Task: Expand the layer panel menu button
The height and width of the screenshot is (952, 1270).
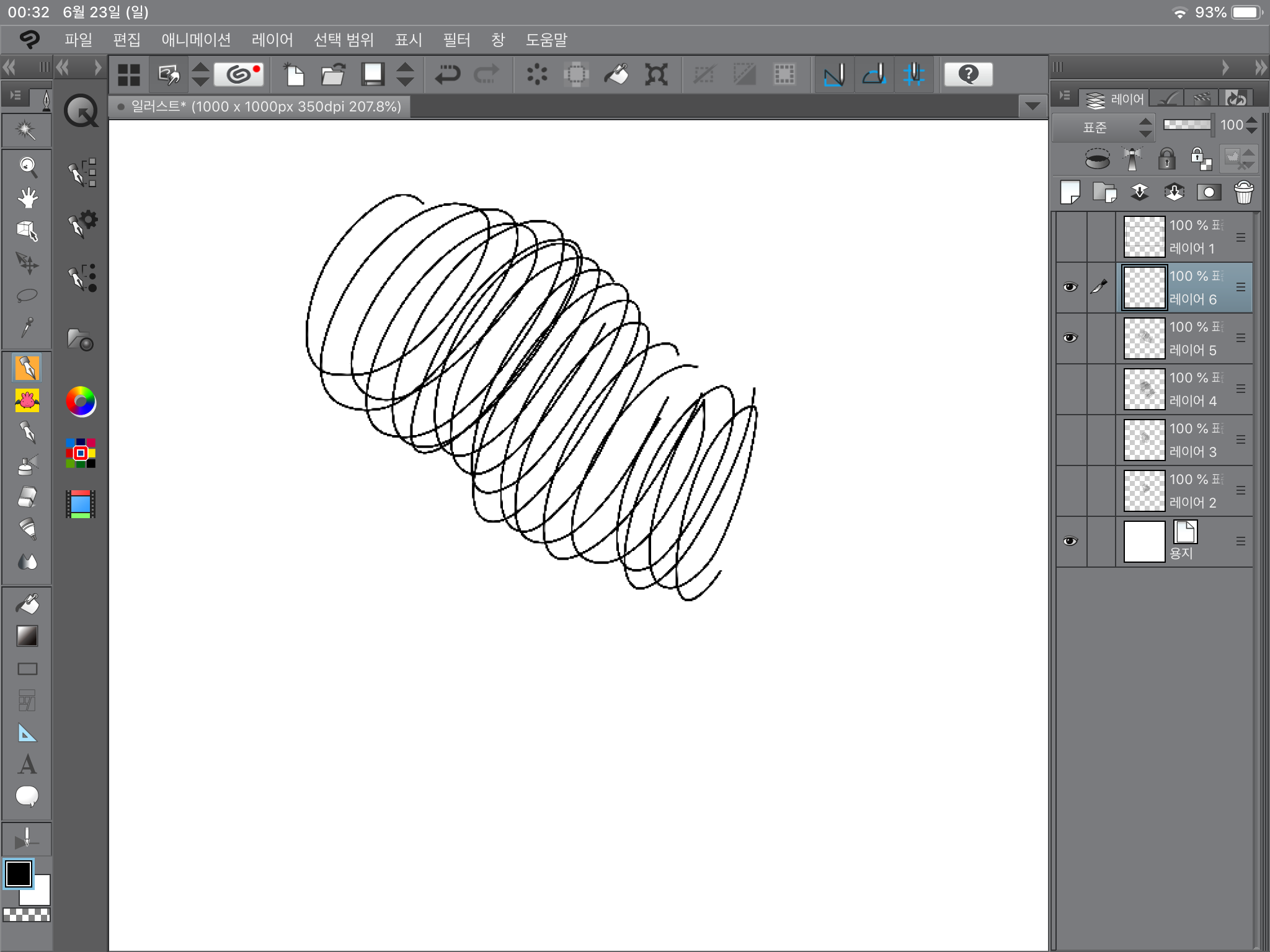Action: [x=1065, y=96]
